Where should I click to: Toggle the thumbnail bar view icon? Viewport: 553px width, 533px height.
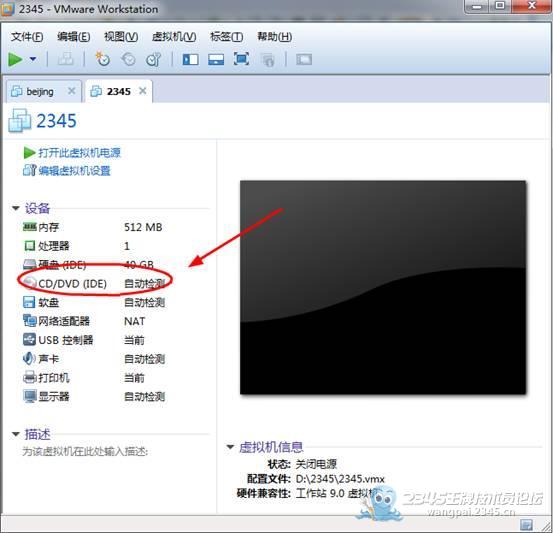click(x=216, y=59)
